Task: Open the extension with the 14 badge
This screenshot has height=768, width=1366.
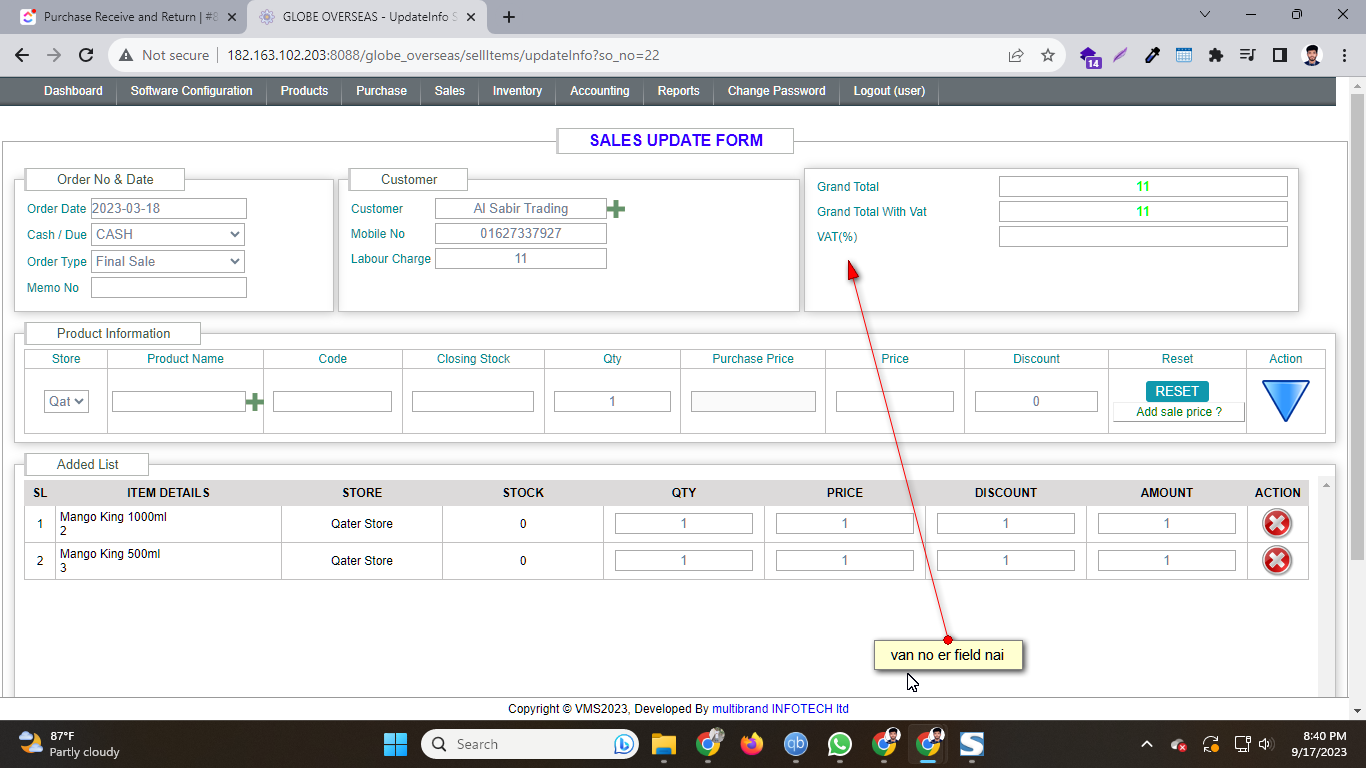Action: [x=1090, y=57]
